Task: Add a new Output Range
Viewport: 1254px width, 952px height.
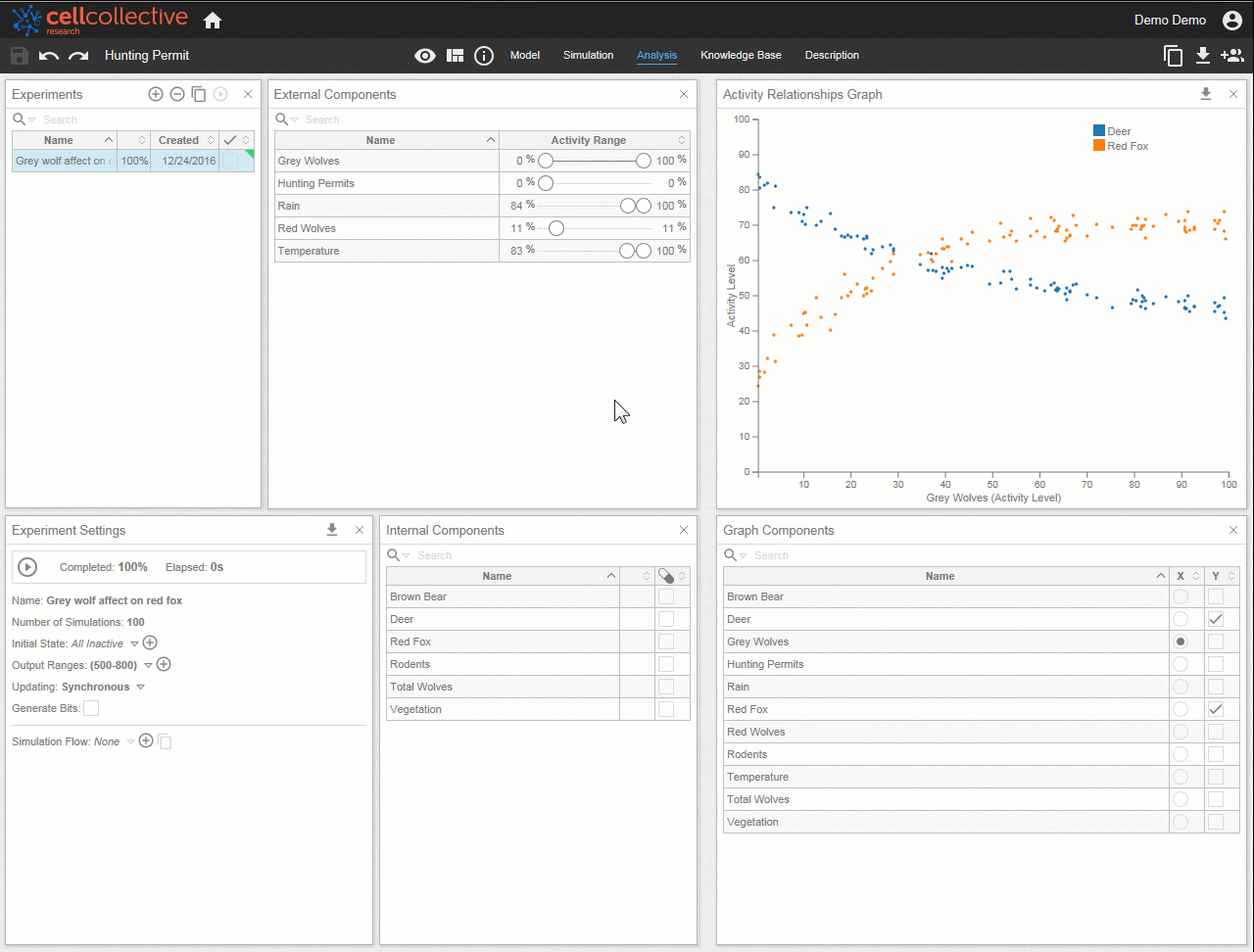Action: click(x=164, y=664)
